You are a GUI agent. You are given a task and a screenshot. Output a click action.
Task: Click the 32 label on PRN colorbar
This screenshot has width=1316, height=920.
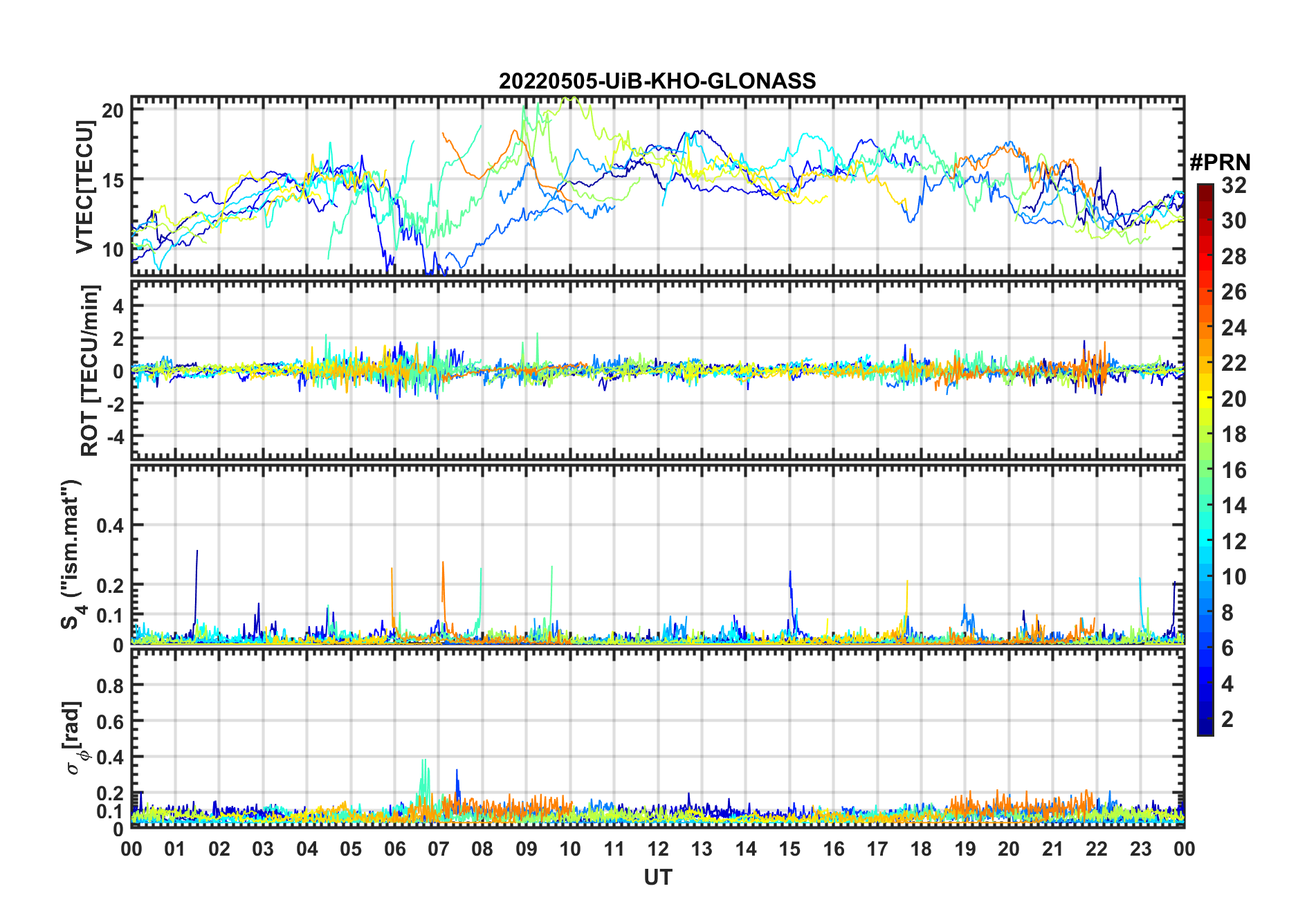point(1234,185)
